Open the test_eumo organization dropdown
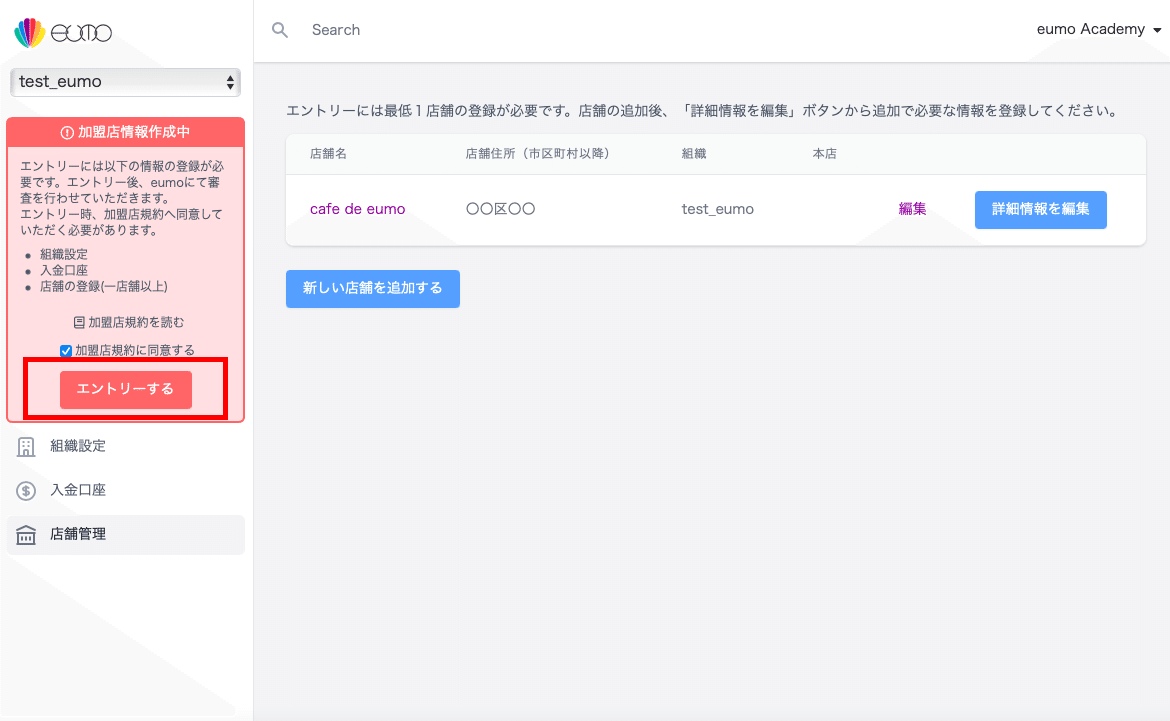The width and height of the screenshot is (1170, 721). [125, 82]
